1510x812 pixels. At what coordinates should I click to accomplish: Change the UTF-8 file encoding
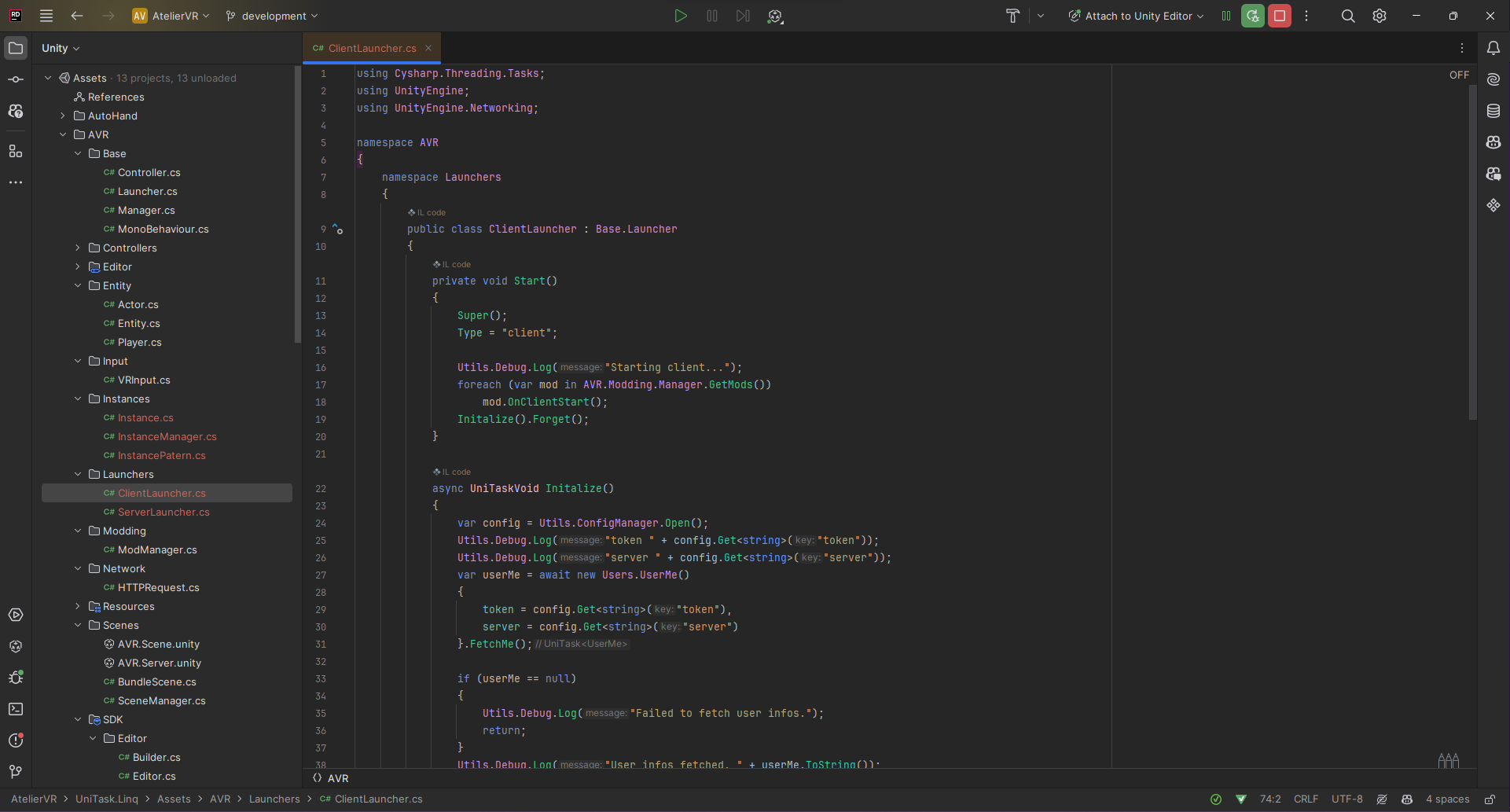click(x=1347, y=799)
